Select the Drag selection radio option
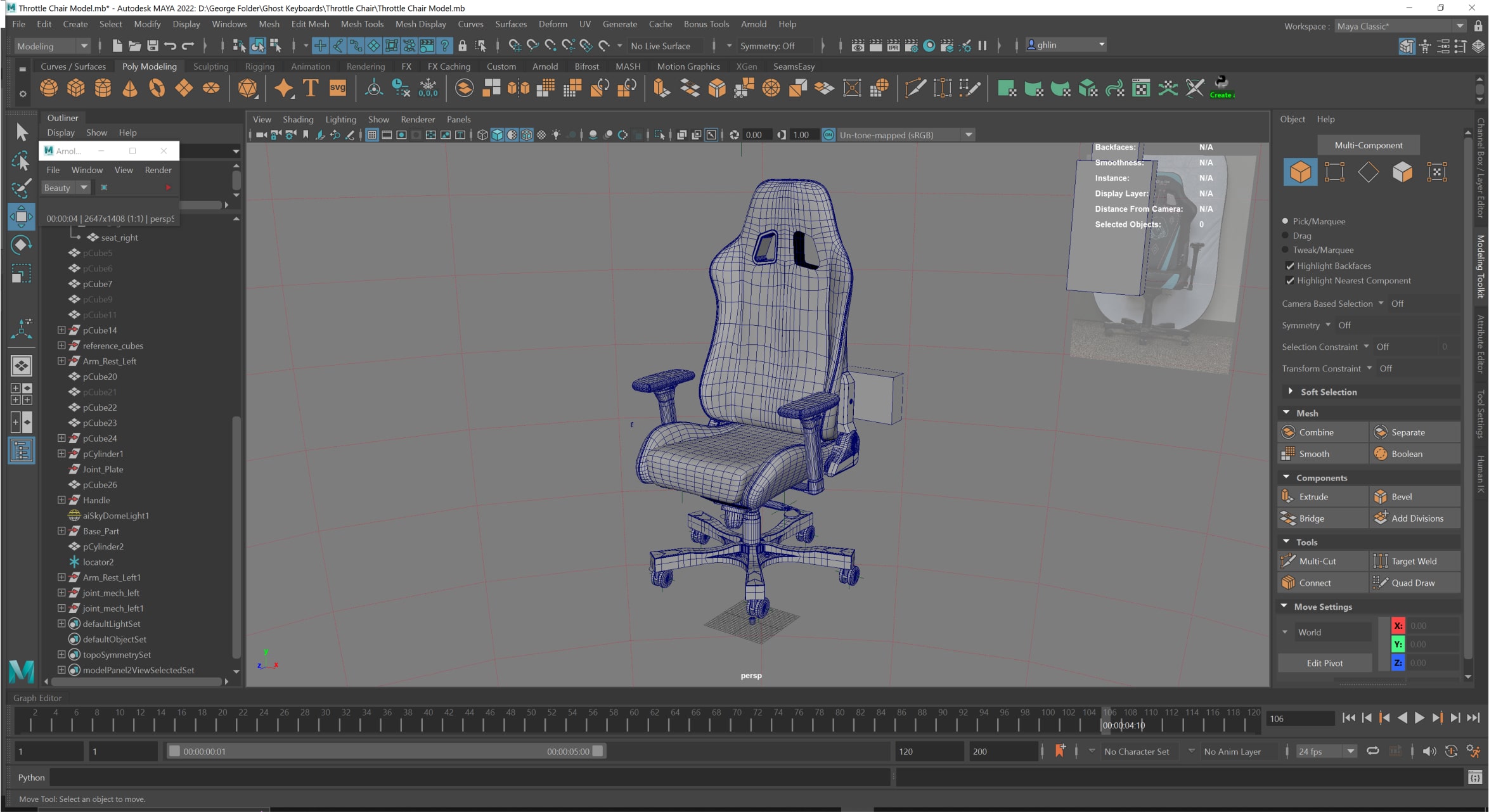Viewport: 1489px width, 812px height. coord(1286,235)
